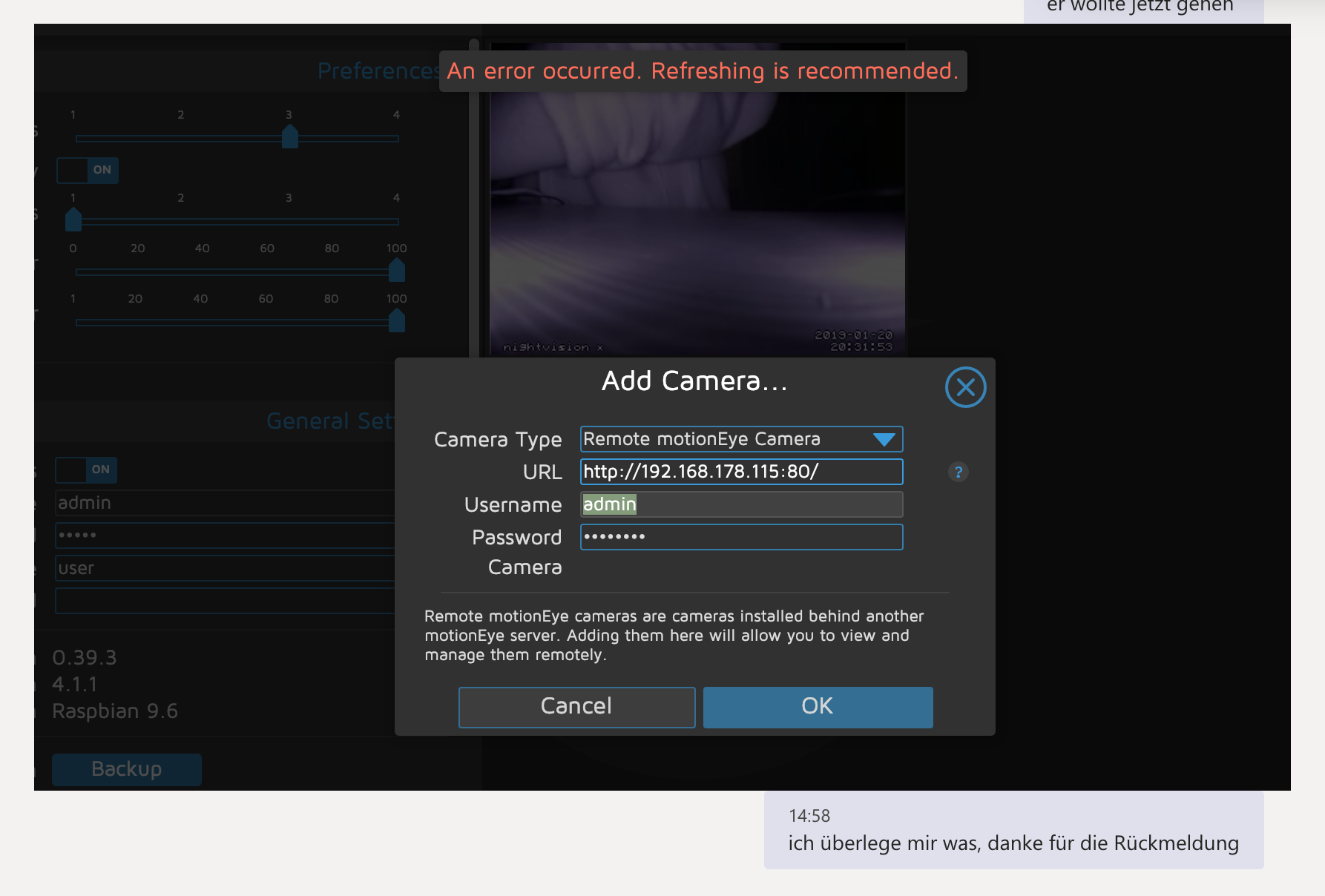Click the Preferences section title
The image size is (1325, 896).
tap(380, 71)
